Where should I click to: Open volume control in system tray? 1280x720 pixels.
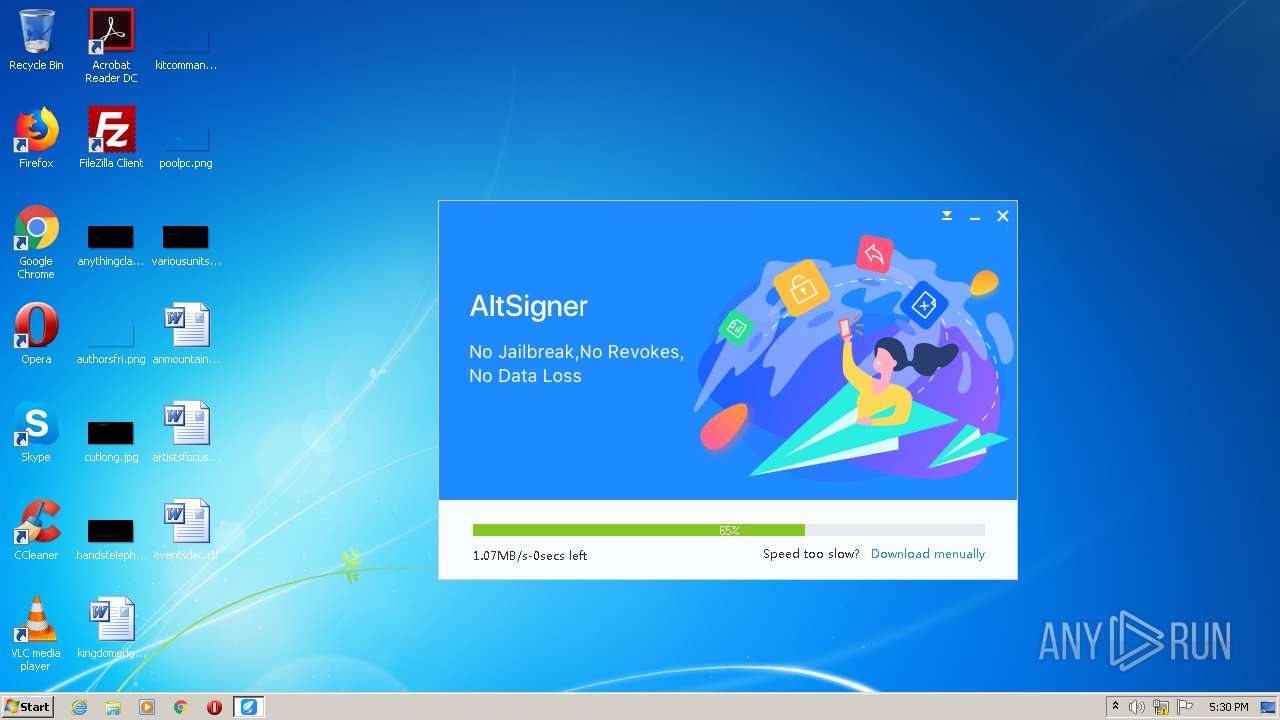tap(1137, 707)
